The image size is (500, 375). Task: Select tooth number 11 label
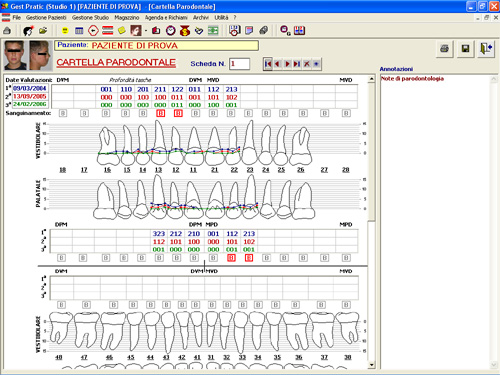pyautogui.click(x=193, y=170)
